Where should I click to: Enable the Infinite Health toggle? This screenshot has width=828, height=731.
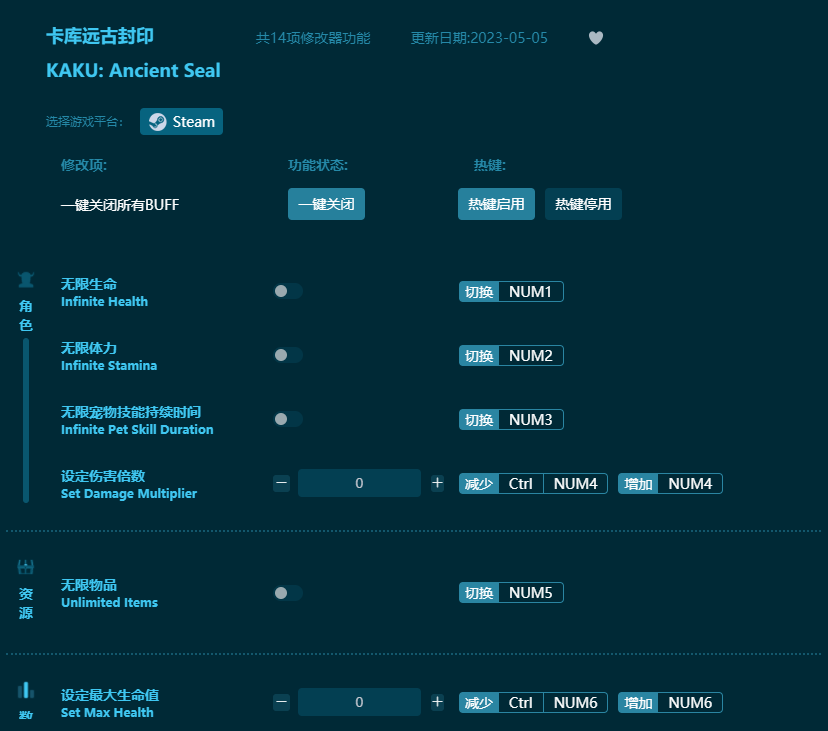click(x=288, y=291)
